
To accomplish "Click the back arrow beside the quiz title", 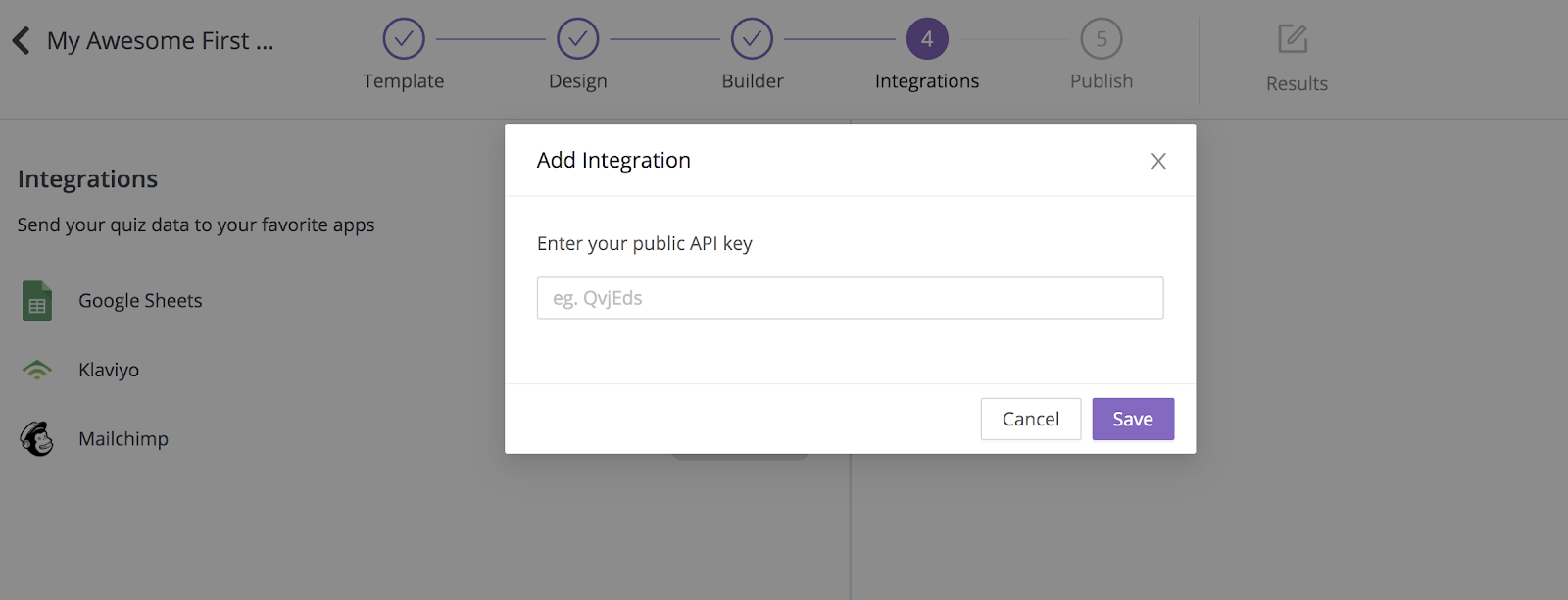I will click(x=21, y=40).
